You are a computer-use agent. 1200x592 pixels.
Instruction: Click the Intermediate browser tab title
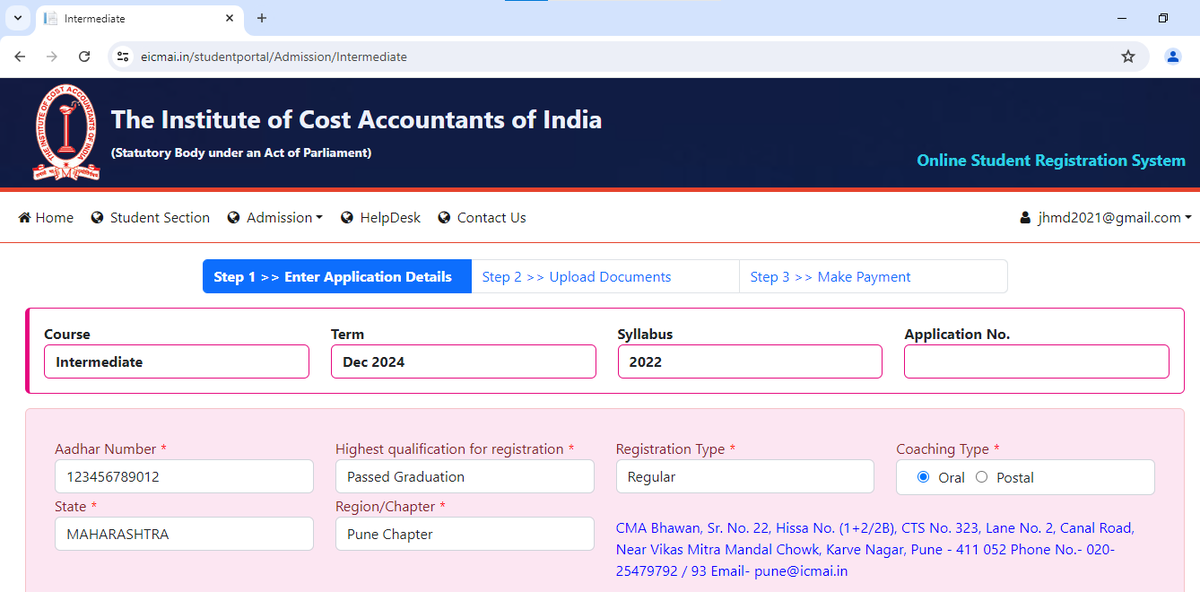tap(95, 18)
